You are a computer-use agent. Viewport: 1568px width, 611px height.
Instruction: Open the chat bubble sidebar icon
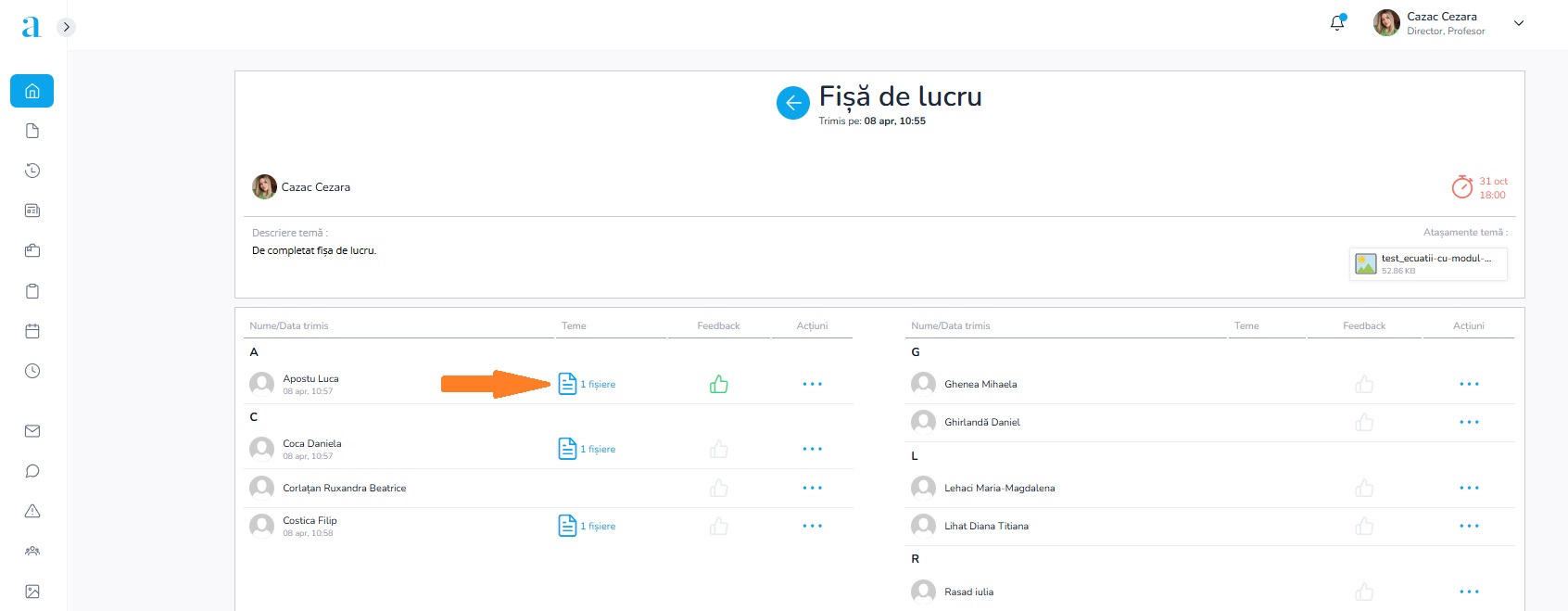(32, 471)
